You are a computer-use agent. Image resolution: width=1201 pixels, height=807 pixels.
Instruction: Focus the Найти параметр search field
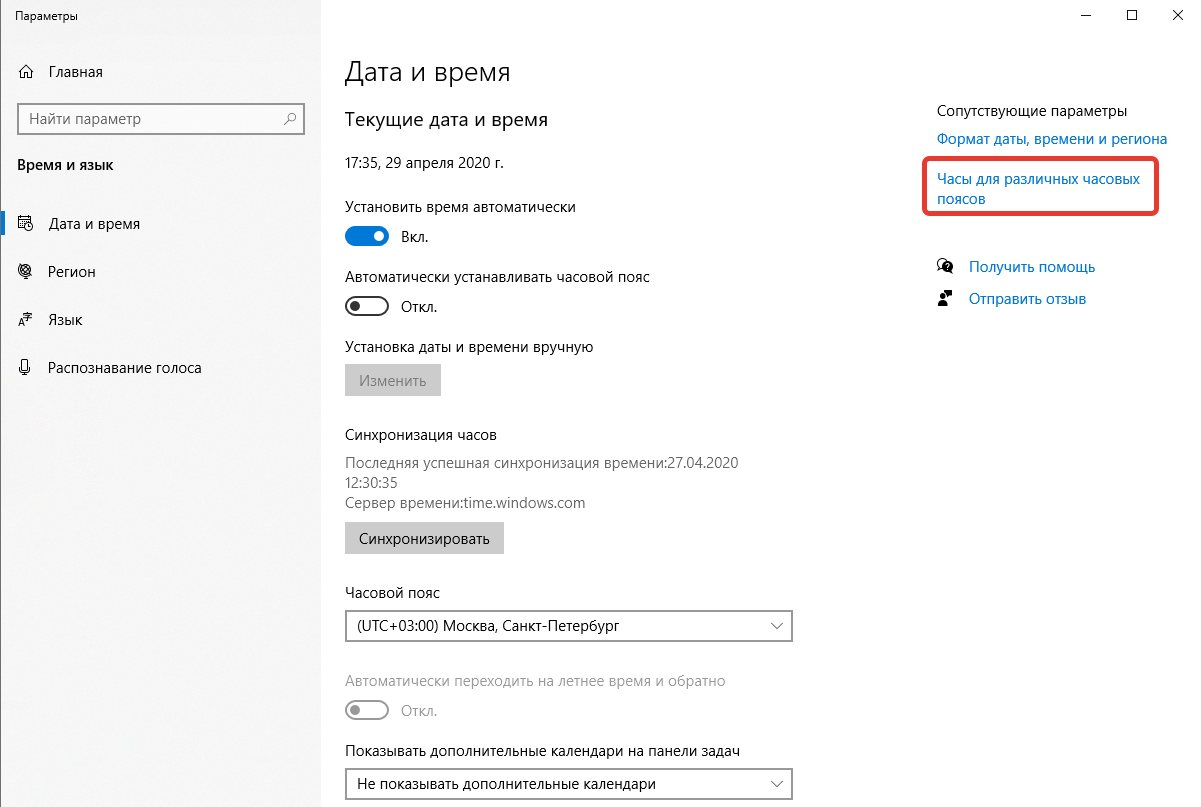click(160, 119)
